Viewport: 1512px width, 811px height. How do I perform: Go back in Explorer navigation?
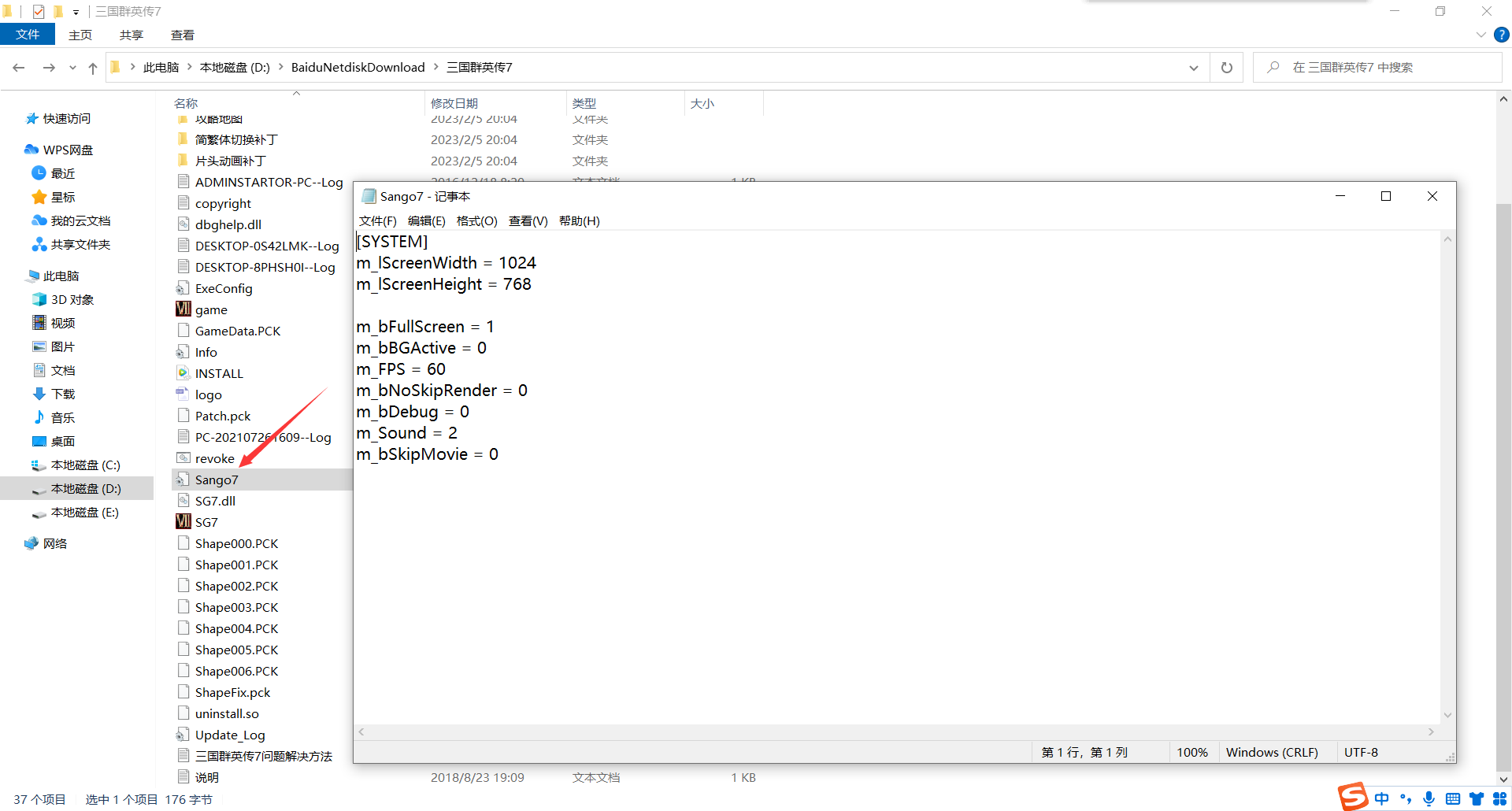(x=19, y=68)
